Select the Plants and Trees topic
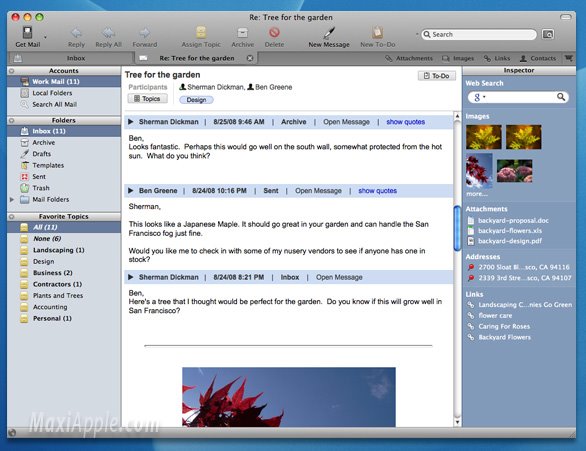The image size is (586, 451). tap(64, 296)
